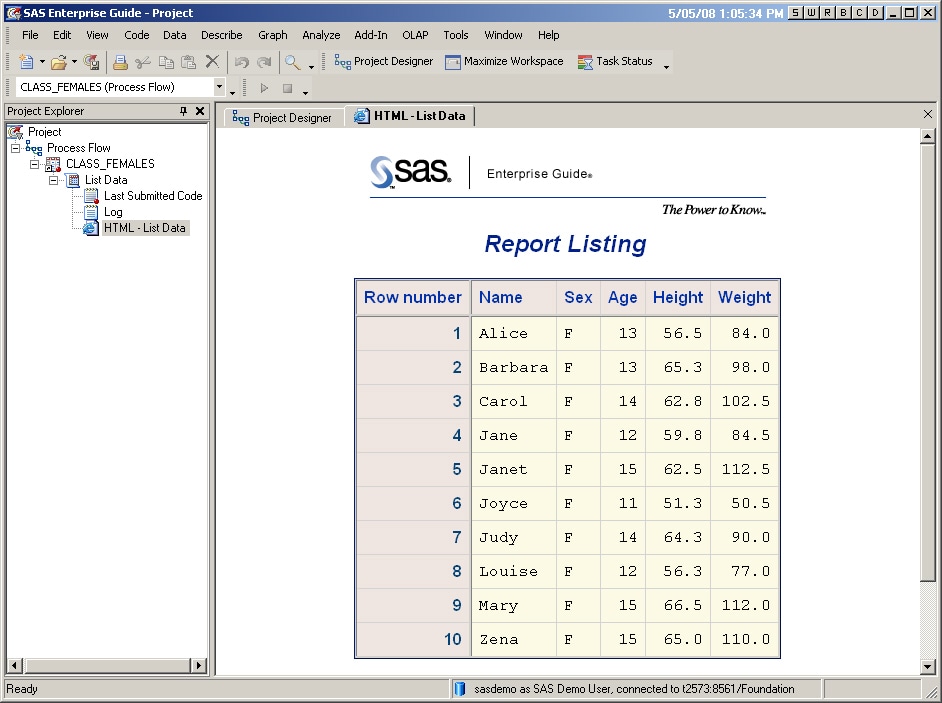Click the Save project toolbar icon
Viewport: 942px width, 703px height.
tap(92, 62)
